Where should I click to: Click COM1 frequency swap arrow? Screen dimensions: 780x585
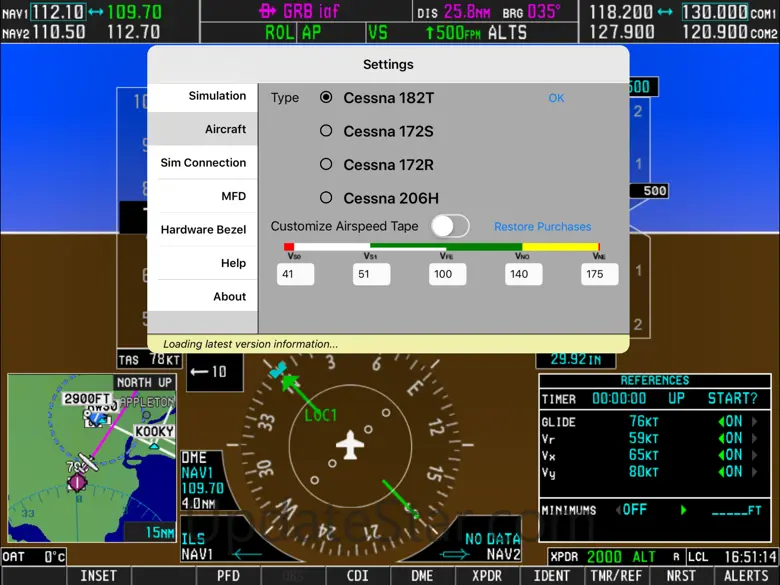[666, 11]
